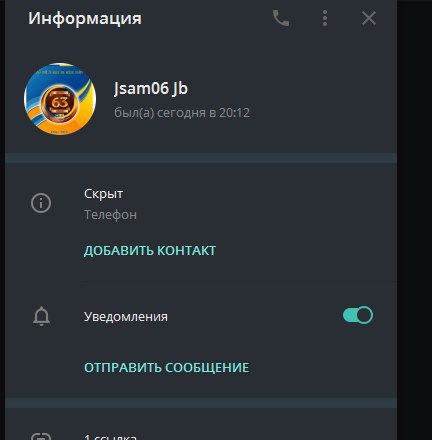Click the info circle icon
The width and height of the screenshot is (432, 440).
pyautogui.click(x=41, y=203)
